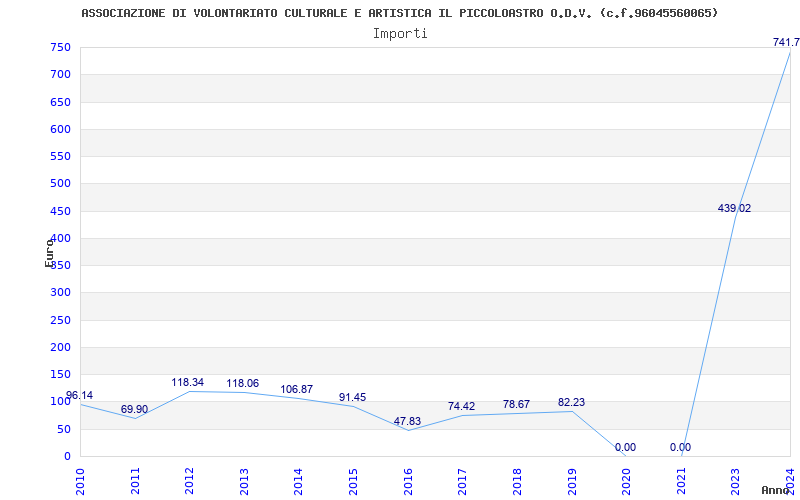Click the 'Importi' chart subtitle

point(400,33)
